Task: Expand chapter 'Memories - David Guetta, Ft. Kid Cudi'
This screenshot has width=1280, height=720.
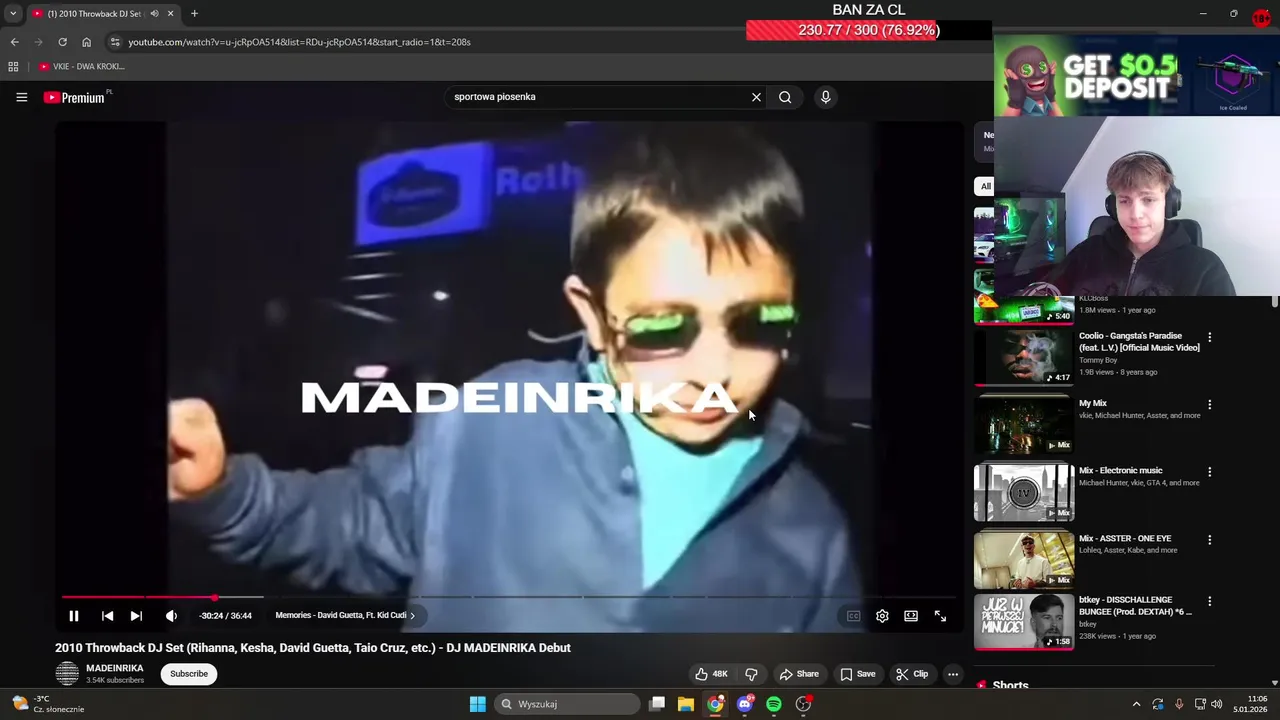Action: pyautogui.click(x=345, y=616)
